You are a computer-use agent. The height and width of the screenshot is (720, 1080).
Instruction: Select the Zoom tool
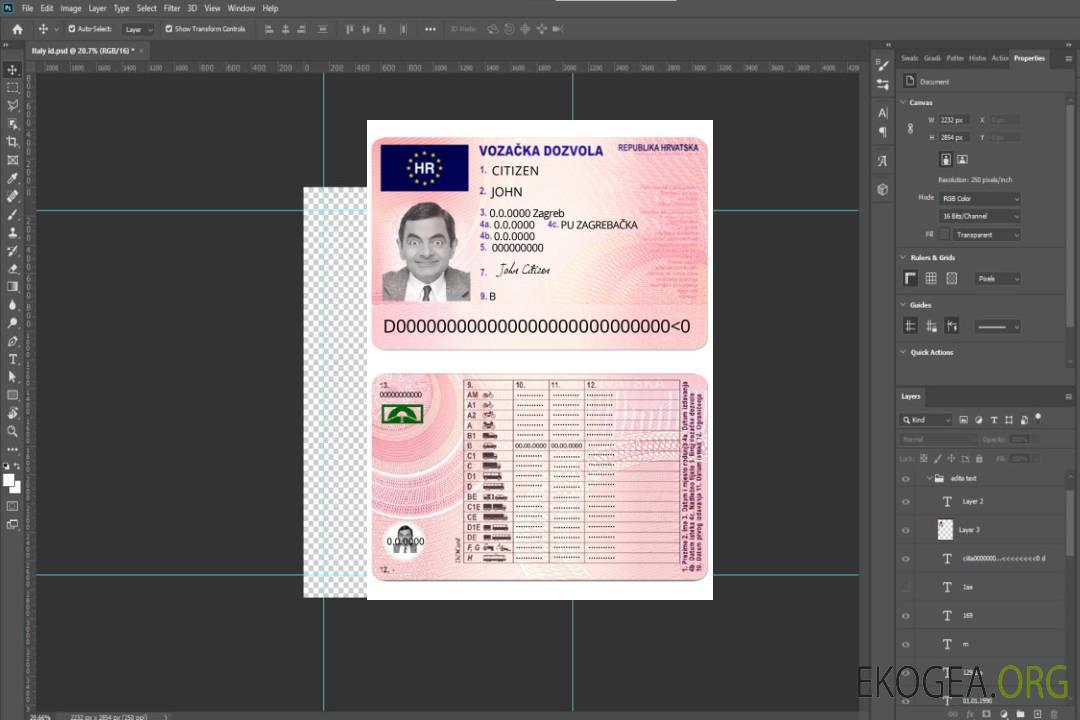click(x=12, y=431)
